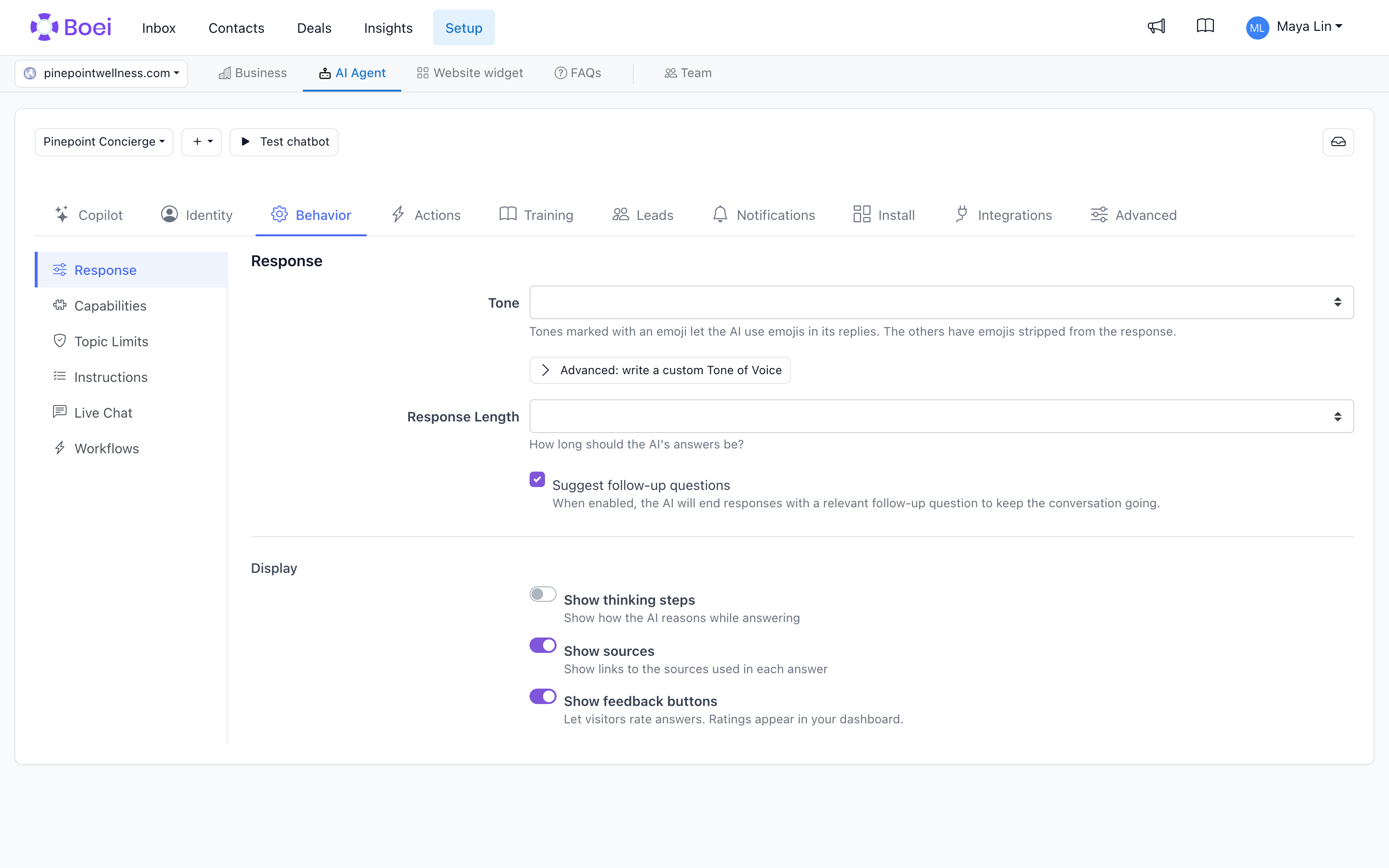Go to the Inbox menu
The image size is (1389, 868).
pyautogui.click(x=158, y=27)
